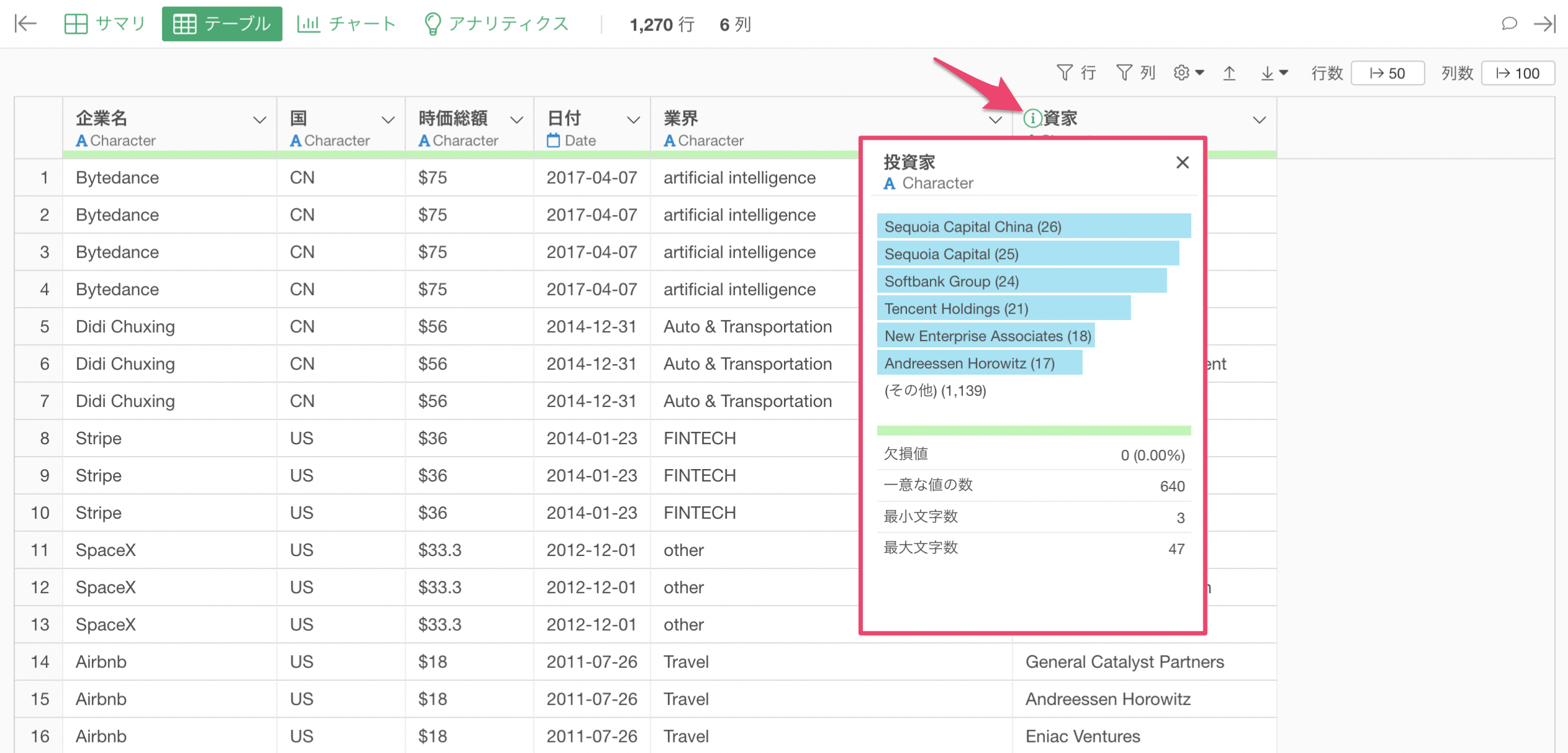Click FINTECH cell in row 9
Screen dimensions: 1568x753
point(754,476)
